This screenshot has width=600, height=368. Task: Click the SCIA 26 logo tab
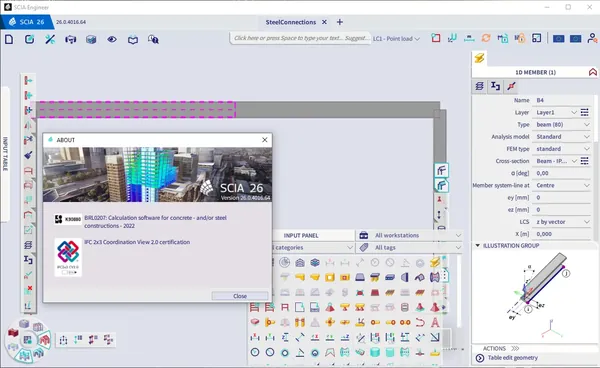(x=26, y=22)
